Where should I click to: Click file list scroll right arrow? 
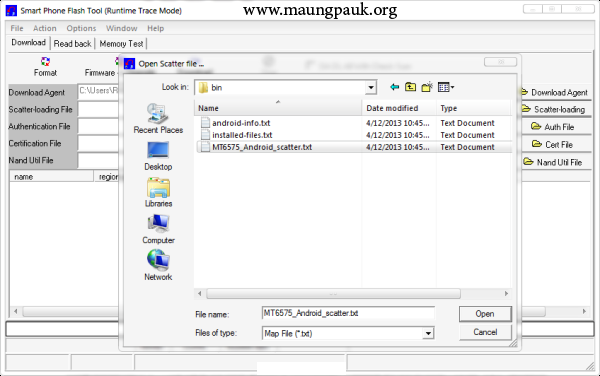[506, 294]
